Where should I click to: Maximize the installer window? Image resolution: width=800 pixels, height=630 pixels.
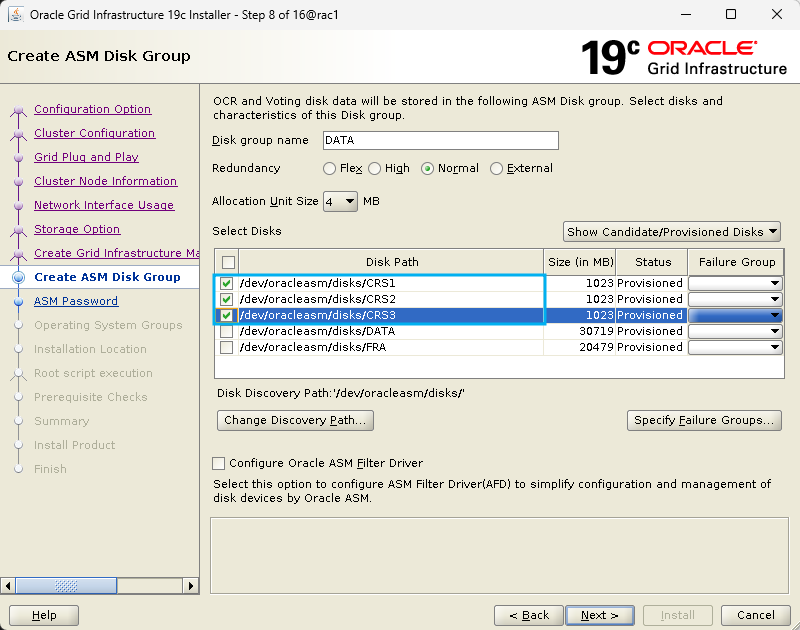tap(731, 14)
